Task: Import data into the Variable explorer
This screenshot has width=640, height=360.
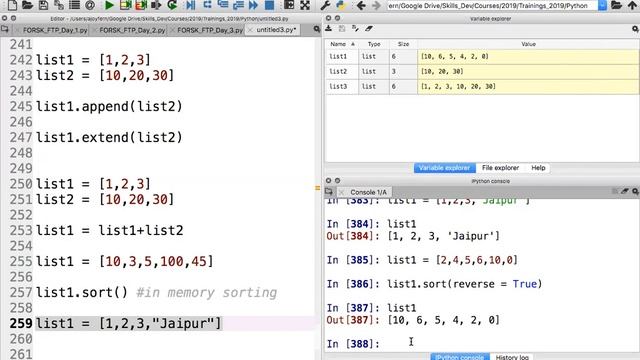Action: 329,29
